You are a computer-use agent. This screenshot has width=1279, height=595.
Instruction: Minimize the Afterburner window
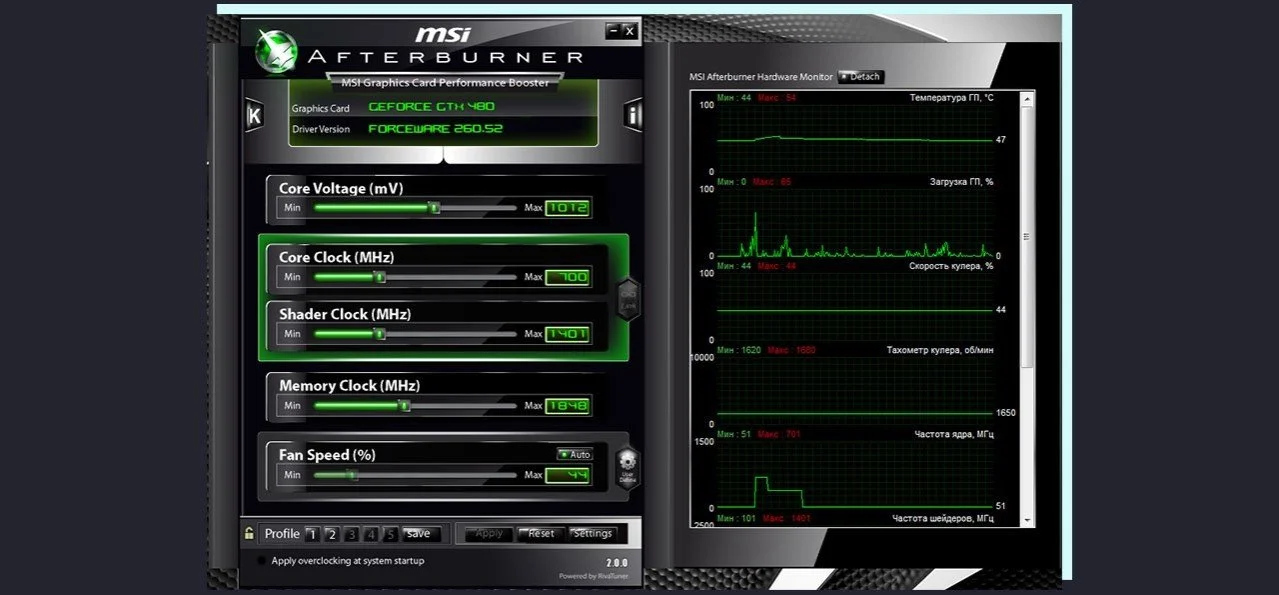pos(613,31)
